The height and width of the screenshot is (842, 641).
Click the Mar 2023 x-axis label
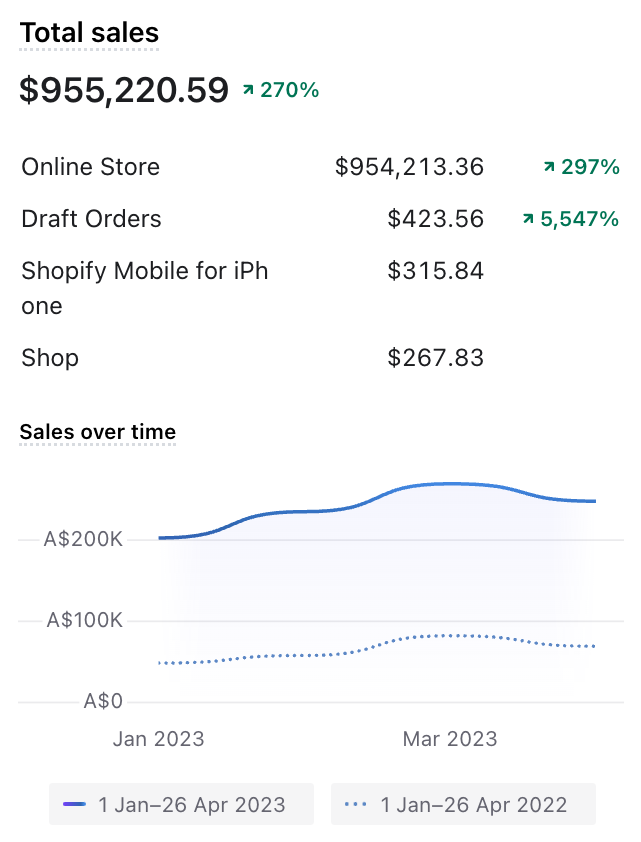[x=450, y=739]
